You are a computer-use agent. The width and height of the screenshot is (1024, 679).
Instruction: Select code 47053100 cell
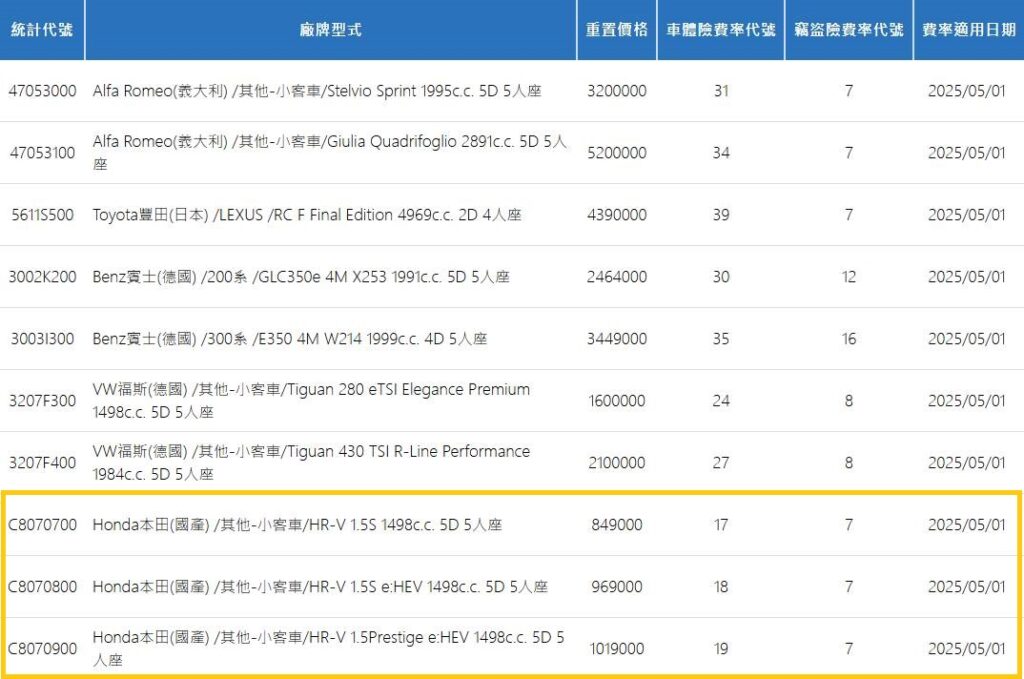click(42, 153)
